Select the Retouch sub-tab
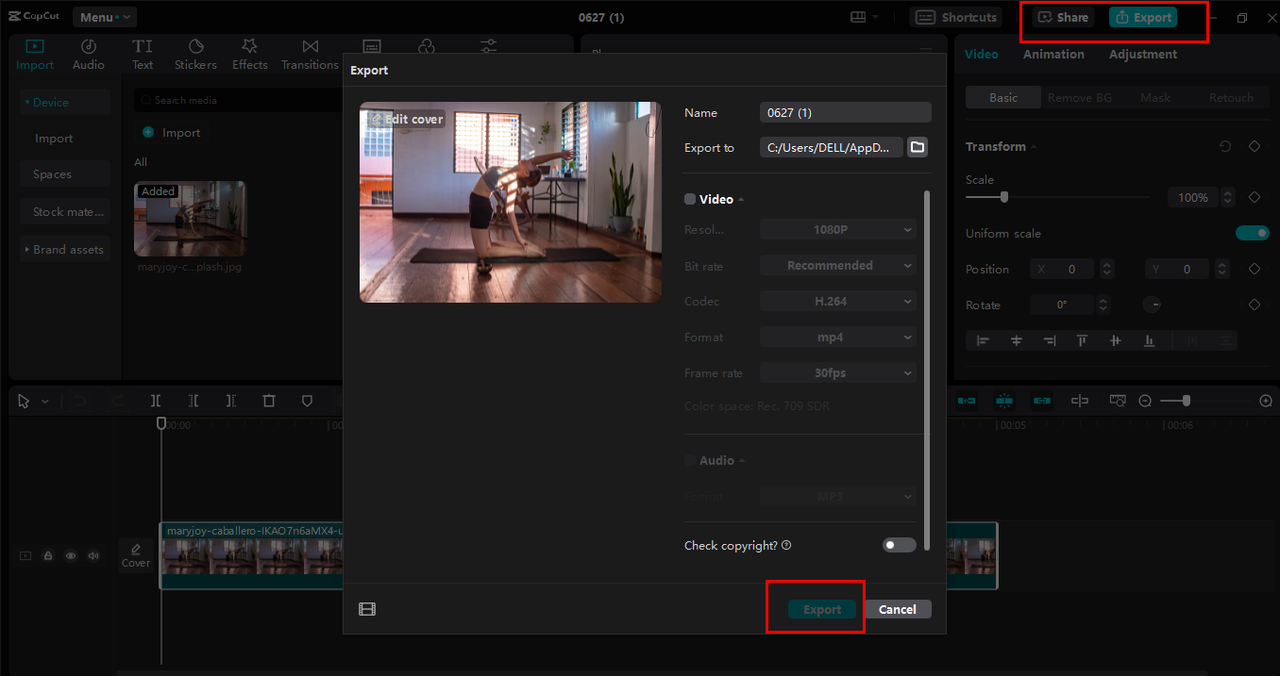 coord(1231,97)
